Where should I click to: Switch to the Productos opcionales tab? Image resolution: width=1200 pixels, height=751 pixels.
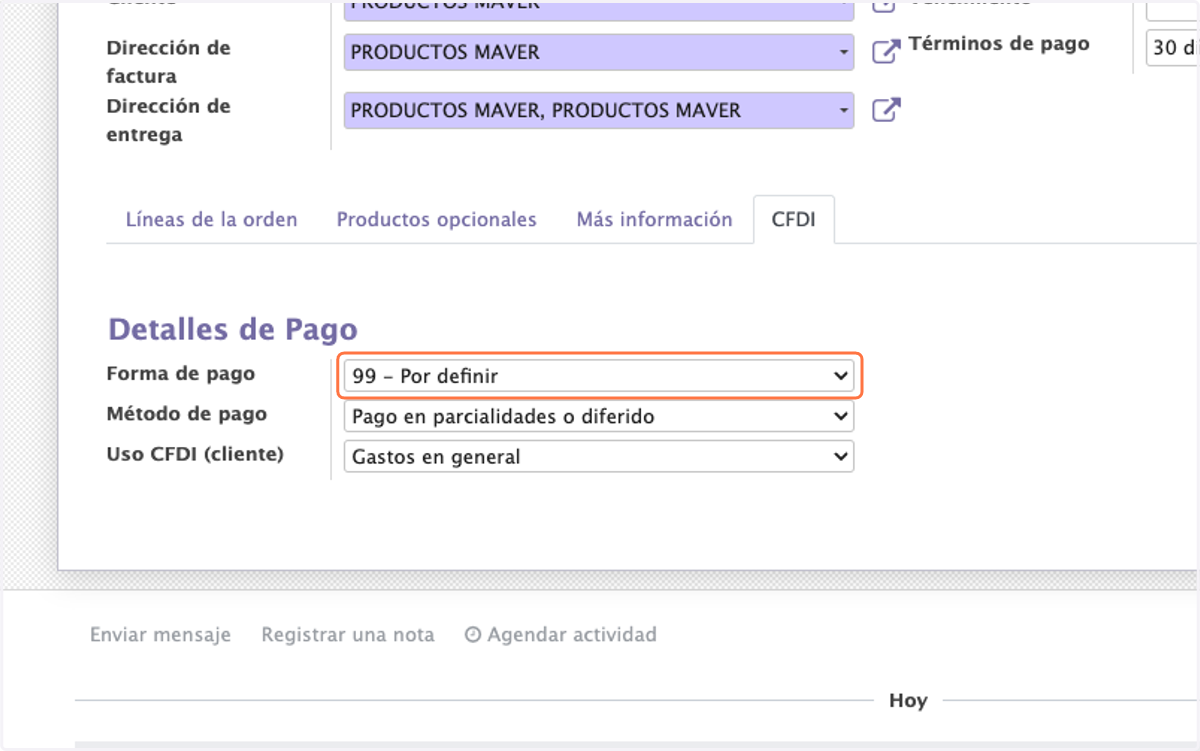click(x=437, y=220)
